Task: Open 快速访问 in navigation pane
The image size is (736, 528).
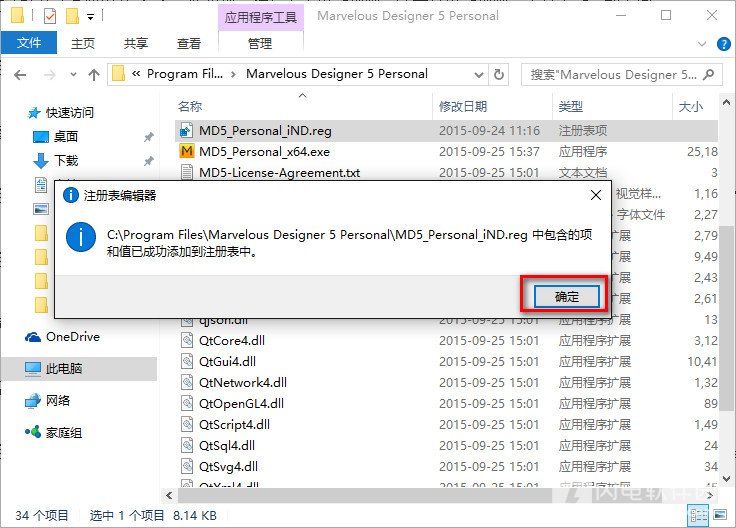Action: point(69,113)
